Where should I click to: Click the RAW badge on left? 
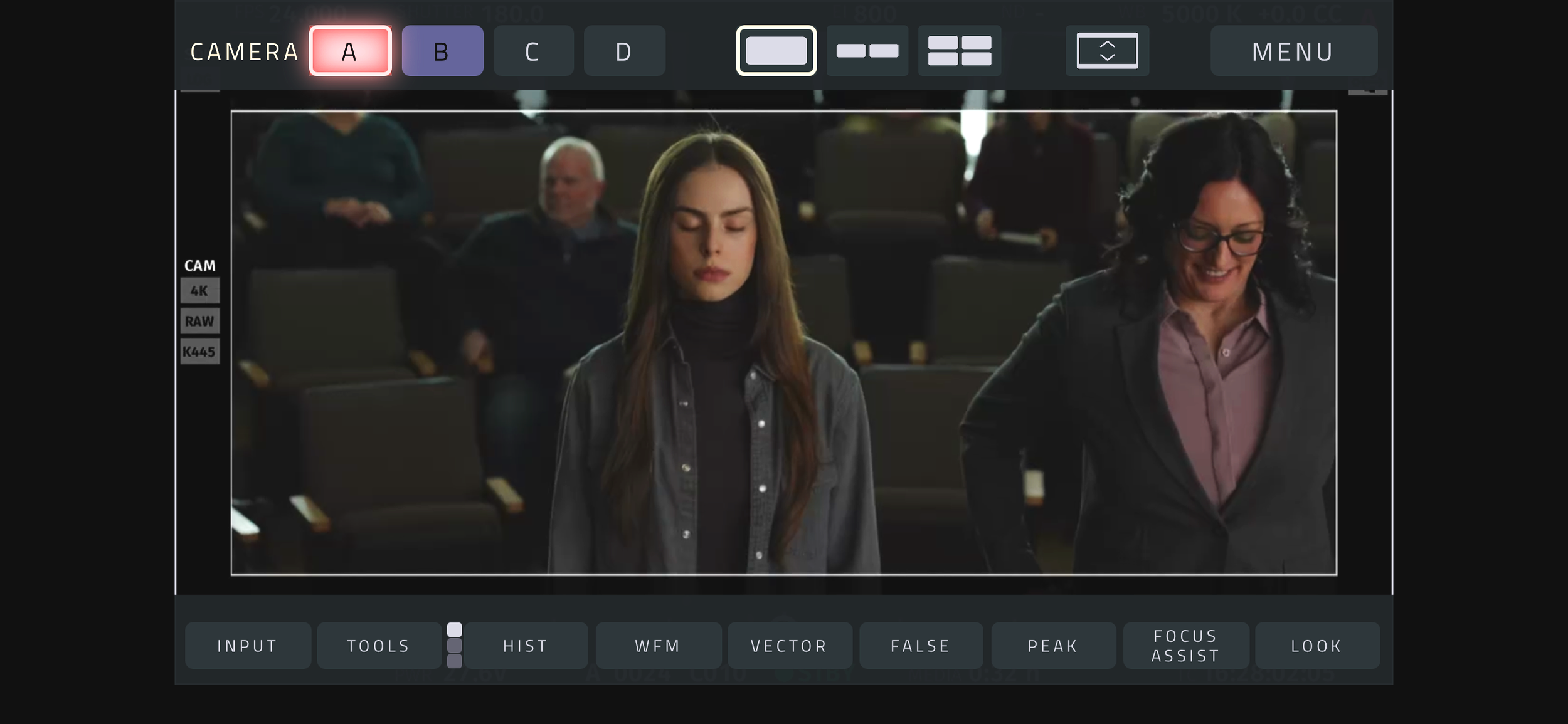tap(199, 322)
